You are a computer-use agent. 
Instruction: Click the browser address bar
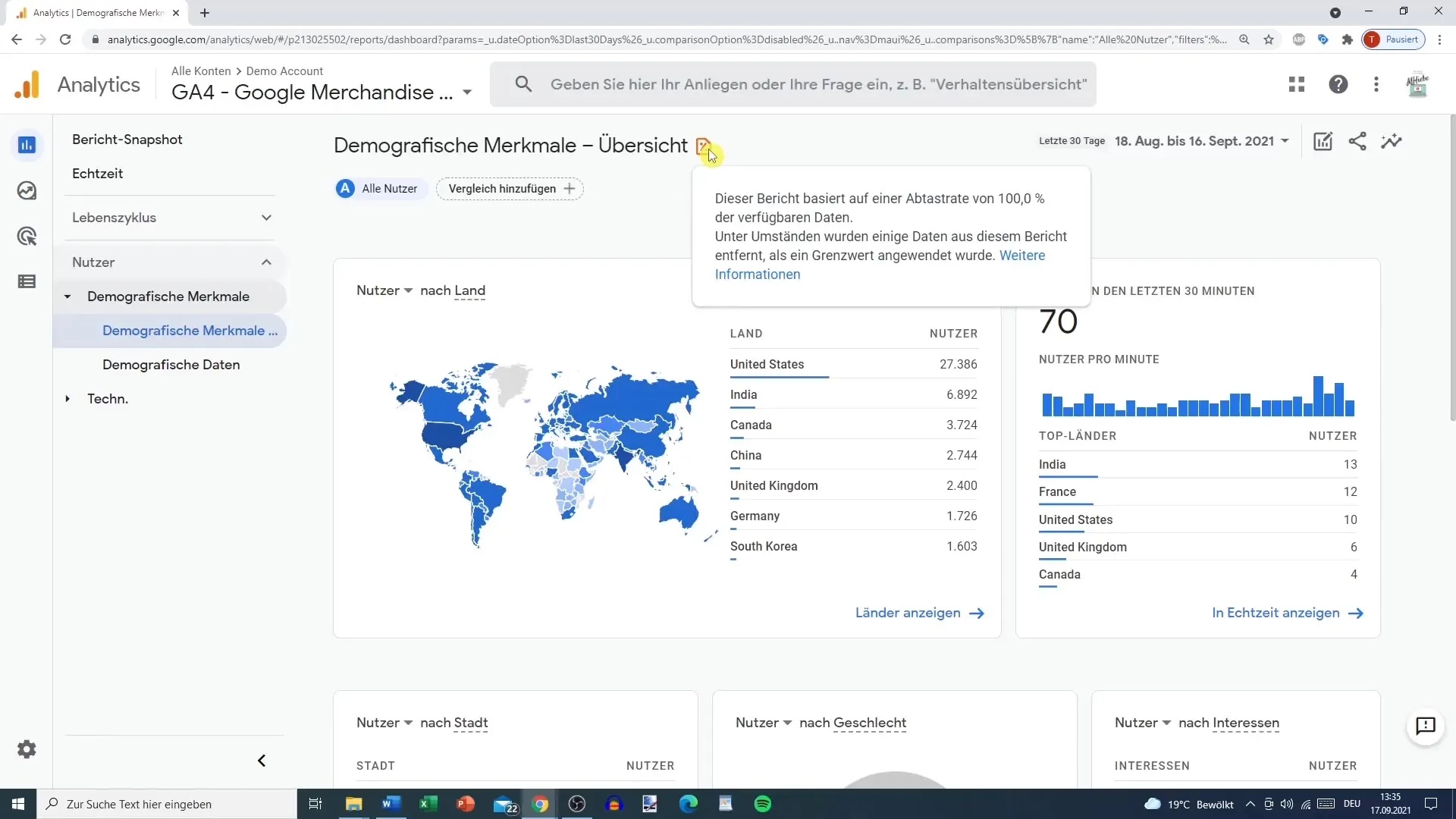[x=666, y=39]
